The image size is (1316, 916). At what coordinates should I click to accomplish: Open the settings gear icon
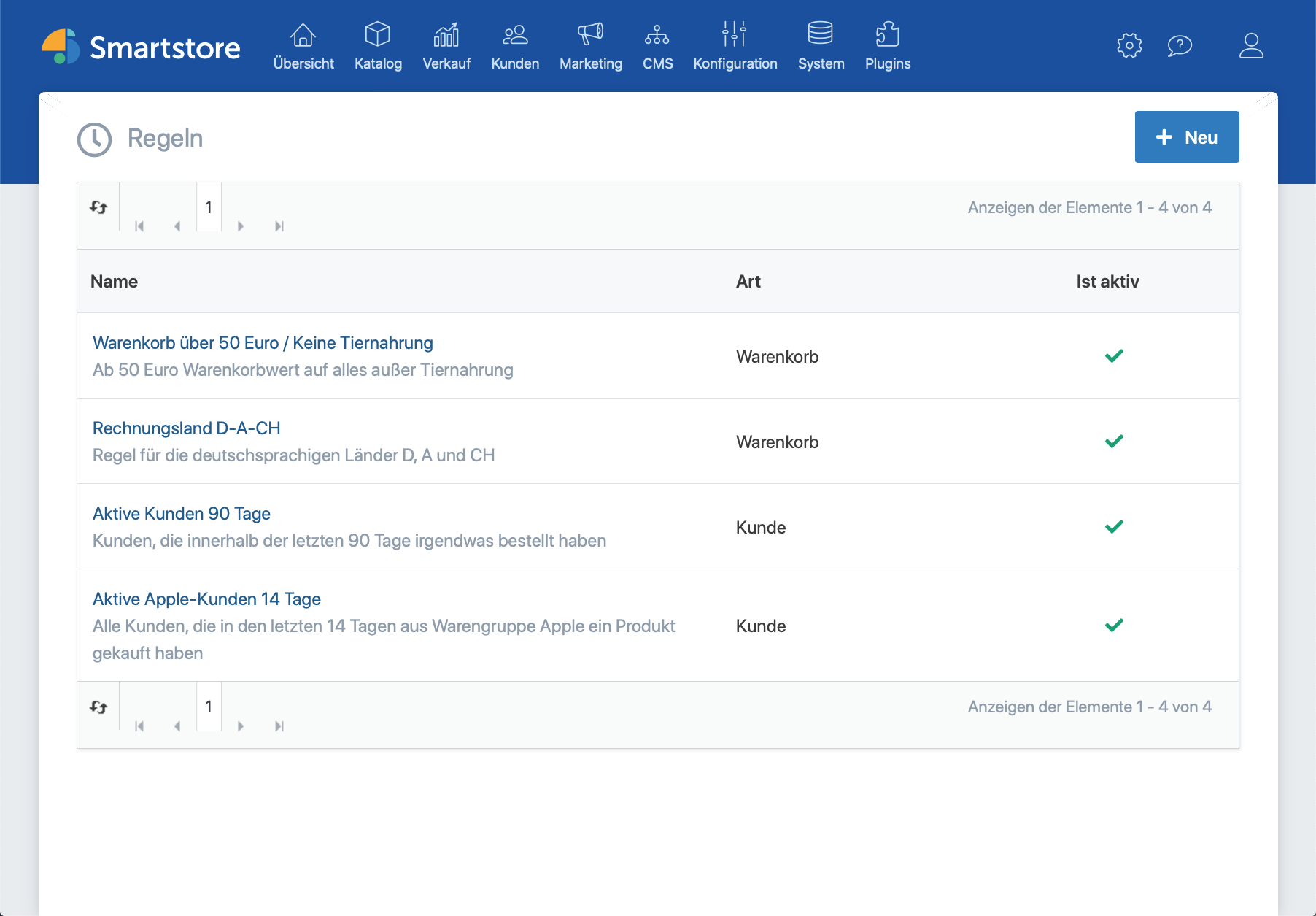[1129, 46]
